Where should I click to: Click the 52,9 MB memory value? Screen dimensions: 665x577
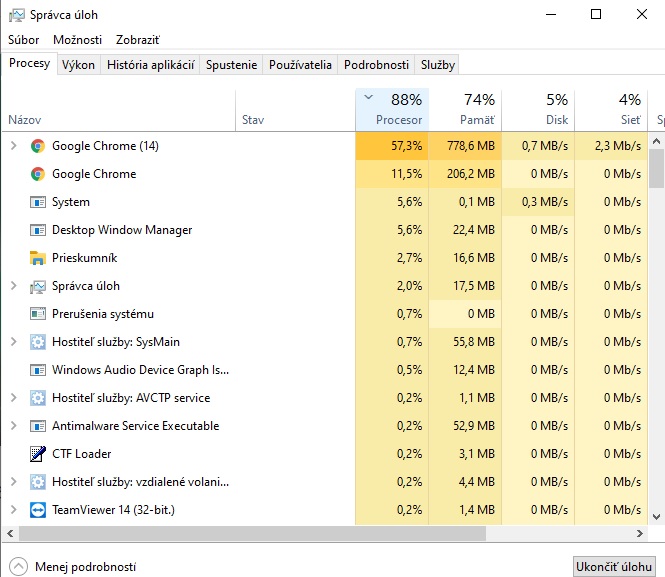(x=474, y=426)
